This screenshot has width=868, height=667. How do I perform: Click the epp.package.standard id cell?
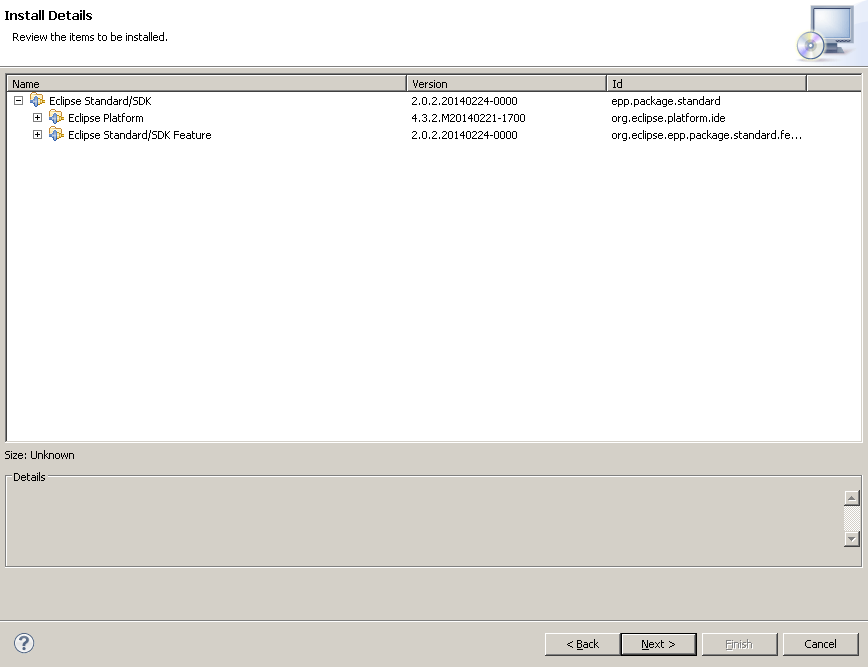[x=666, y=101]
